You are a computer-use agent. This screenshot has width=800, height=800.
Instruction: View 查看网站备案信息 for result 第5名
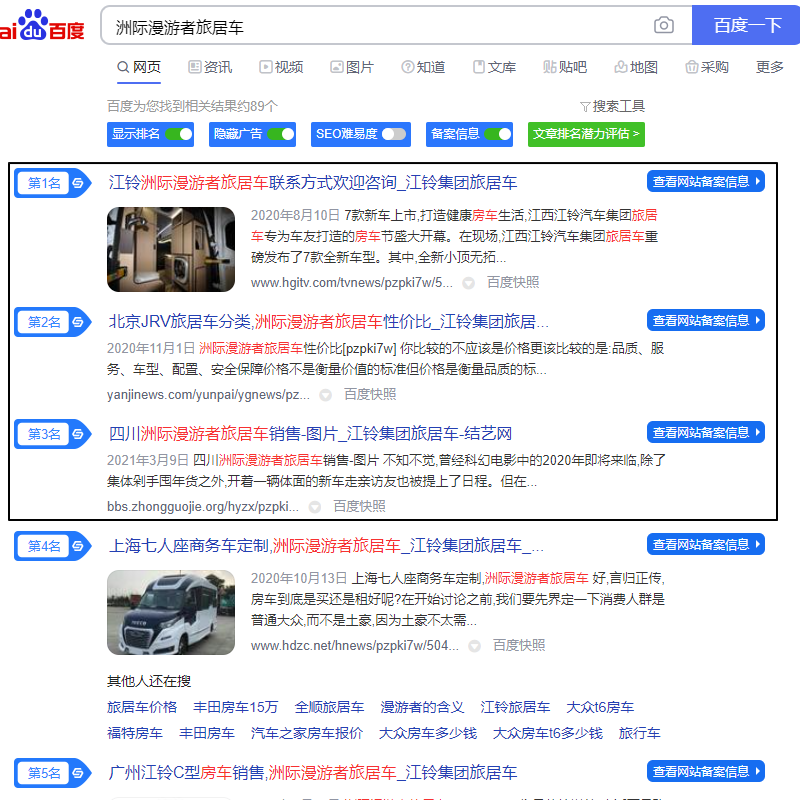(706, 771)
